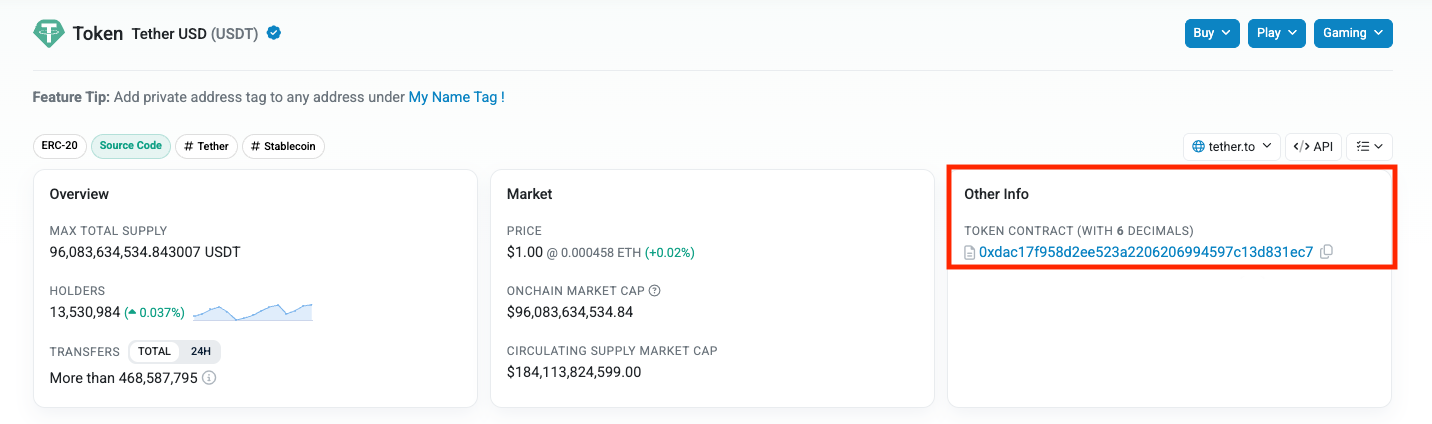Click the help icon next to Onchain Market Cap

(655, 291)
